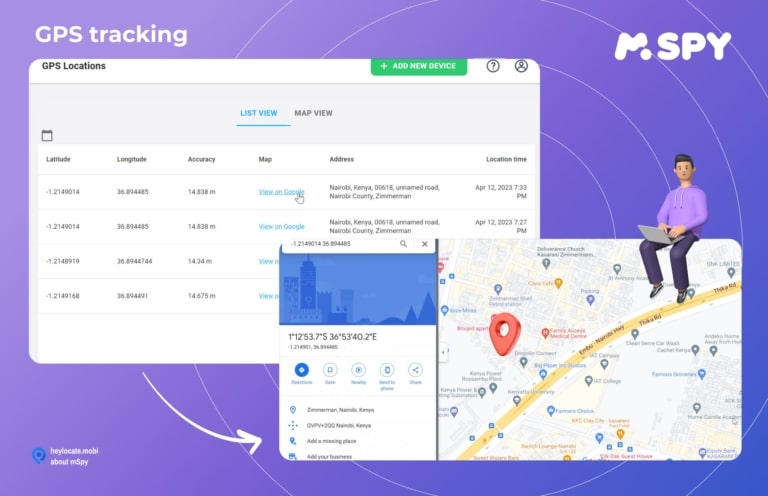Click the Send to phone icon
Screen dimensions: 768x496
tap(387, 370)
